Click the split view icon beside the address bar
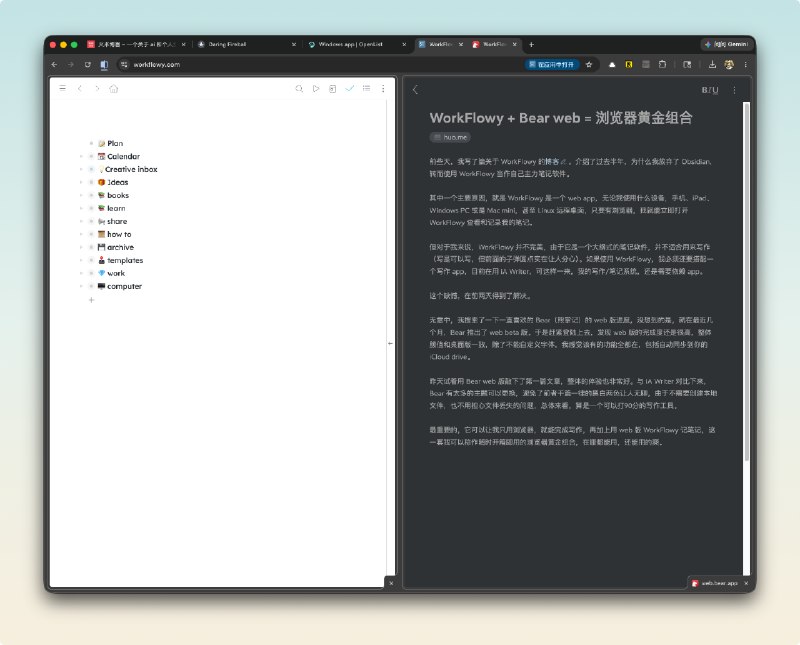This screenshot has height=645, width=800. pyautogui.click(x=104, y=64)
